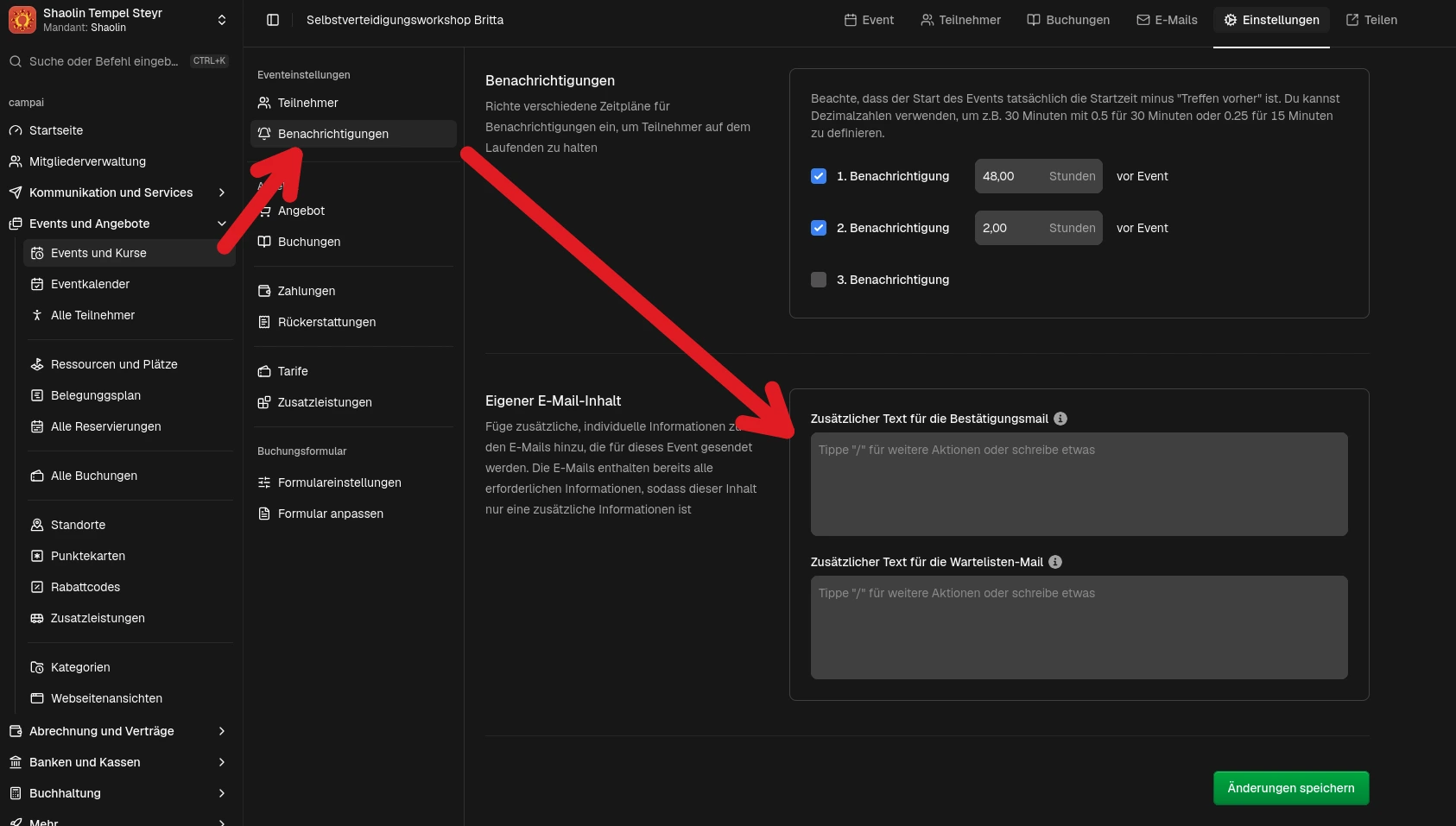Click the Shaolin Tempel Steyr logo
This screenshot has width=1456, height=826.
coord(22,20)
